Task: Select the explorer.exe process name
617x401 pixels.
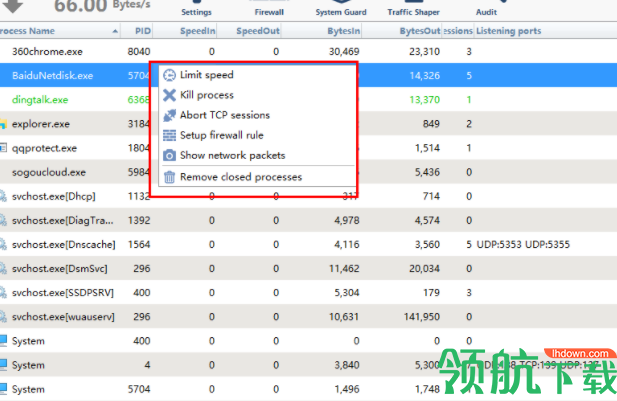Action: [41, 124]
